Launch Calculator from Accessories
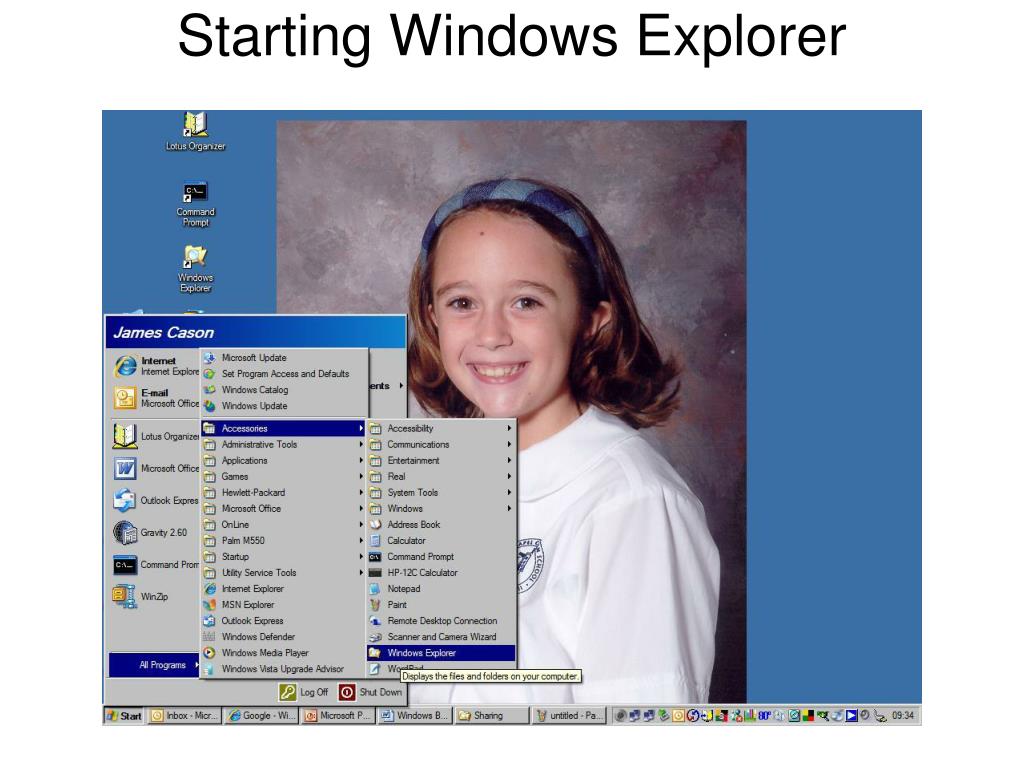This screenshot has width=1024, height=768. [x=441, y=541]
